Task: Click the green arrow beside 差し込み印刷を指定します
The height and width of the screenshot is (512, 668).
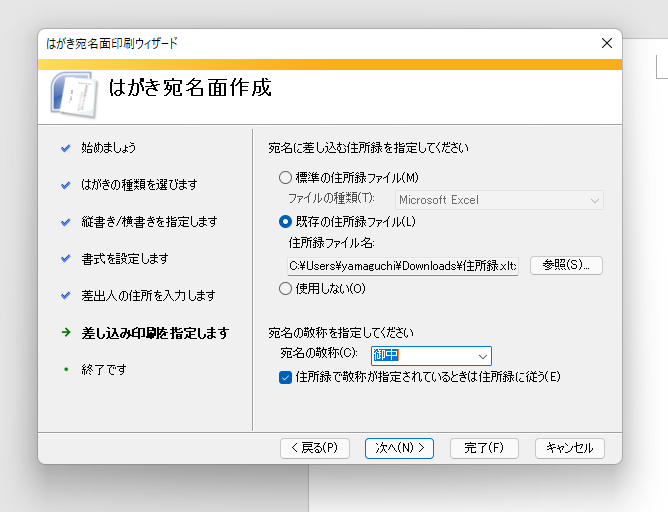Action: [x=66, y=332]
